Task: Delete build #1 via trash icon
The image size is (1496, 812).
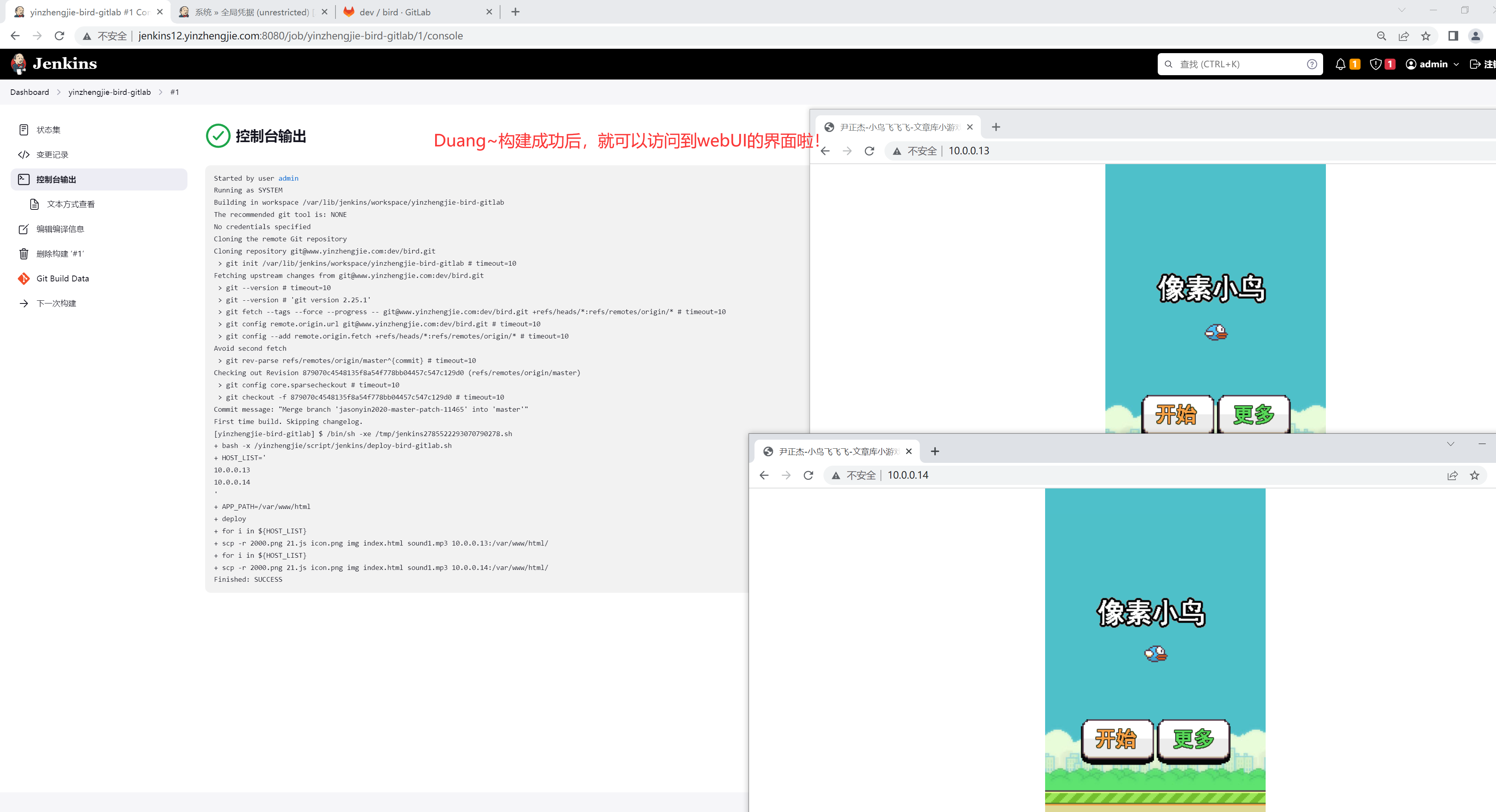Action: (x=24, y=253)
